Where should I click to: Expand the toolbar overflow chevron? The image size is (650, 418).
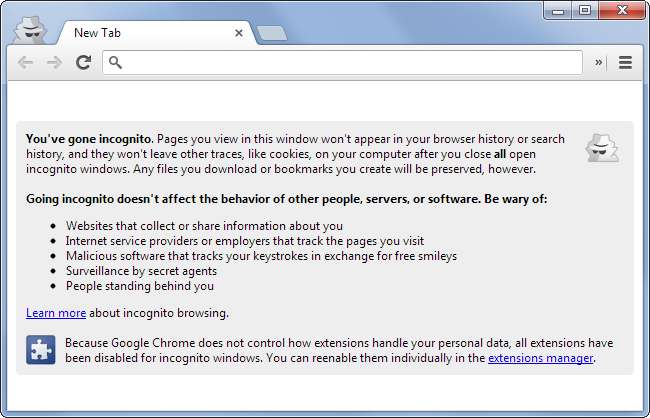tap(599, 62)
